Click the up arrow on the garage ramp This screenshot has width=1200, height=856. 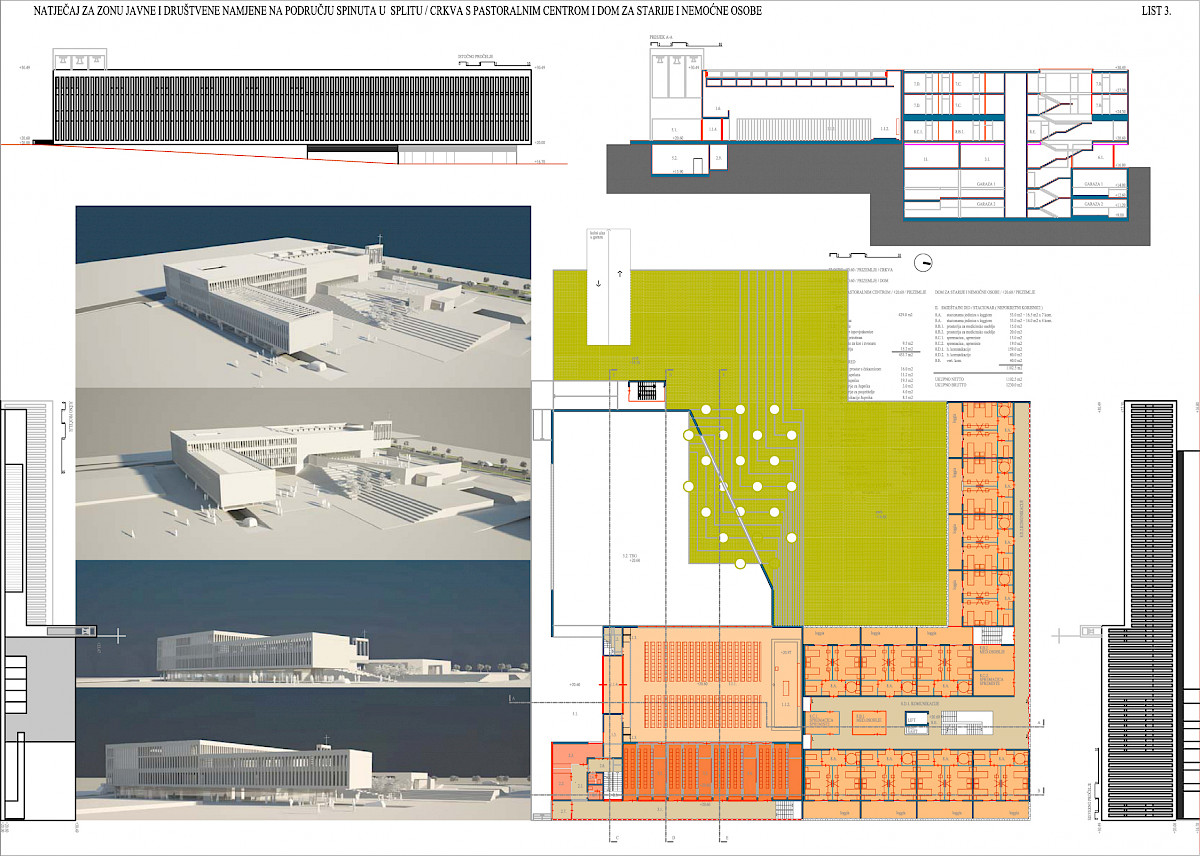[620, 272]
